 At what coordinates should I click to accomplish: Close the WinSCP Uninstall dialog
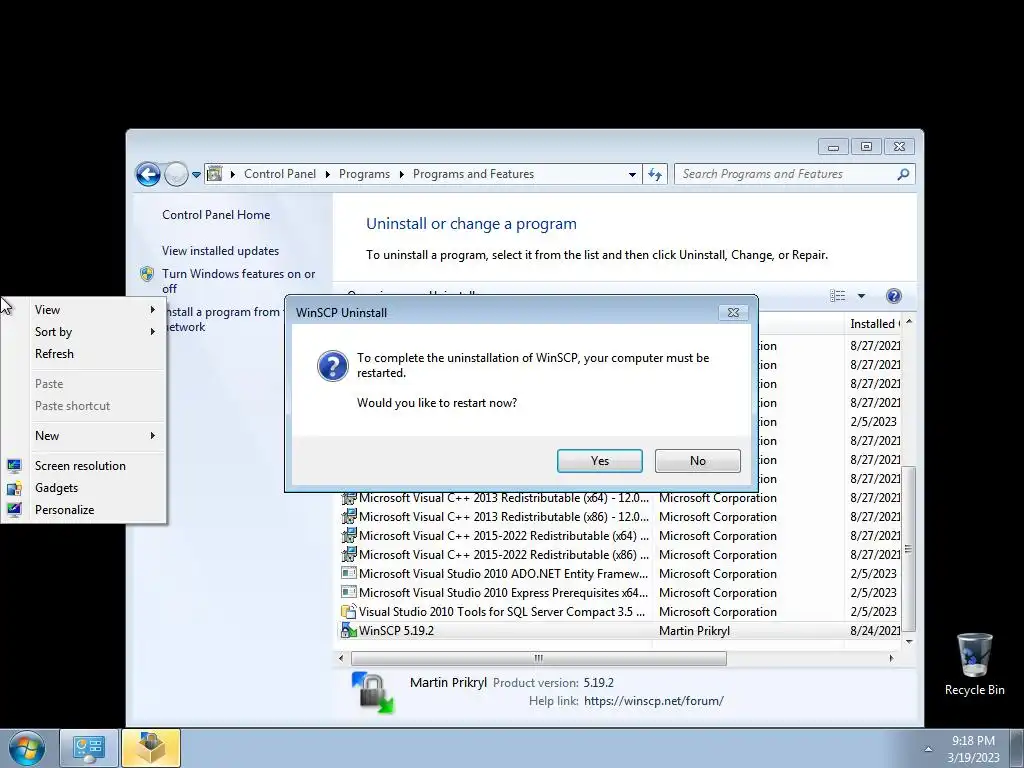click(x=733, y=313)
